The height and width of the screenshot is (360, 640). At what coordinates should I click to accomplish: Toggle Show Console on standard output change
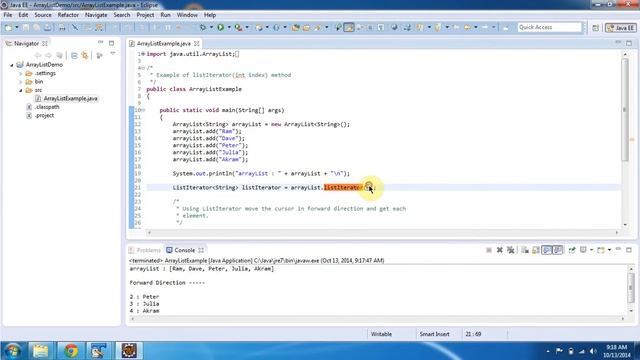pos(547,250)
